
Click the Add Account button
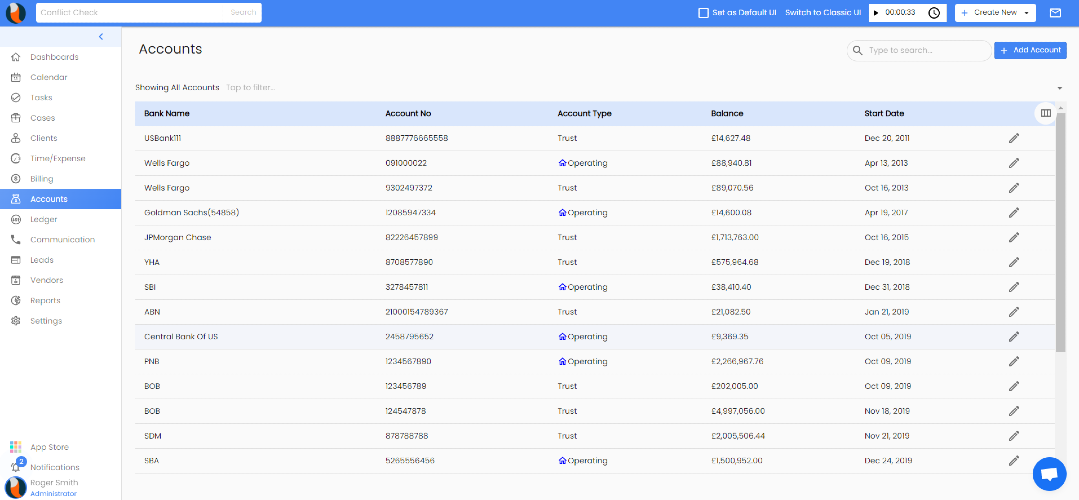pyautogui.click(x=1030, y=50)
